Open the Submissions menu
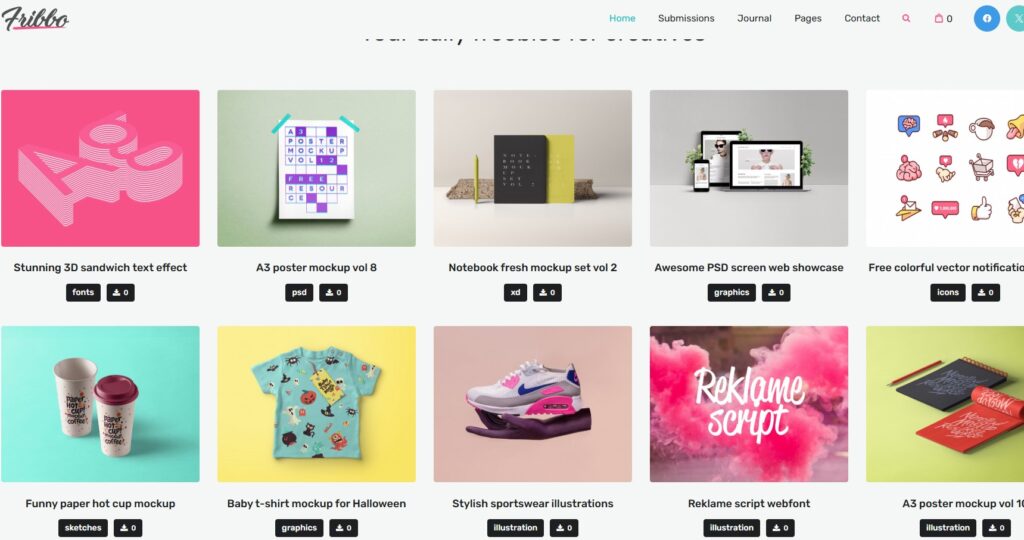 [686, 18]
